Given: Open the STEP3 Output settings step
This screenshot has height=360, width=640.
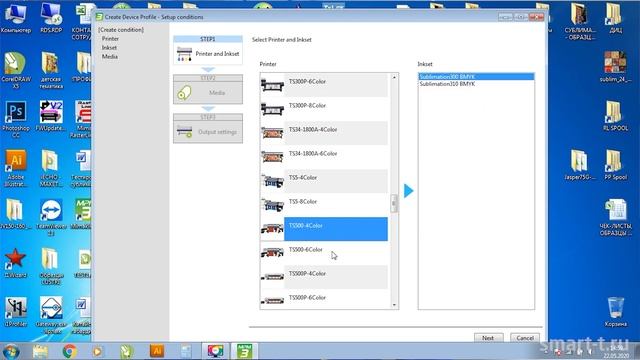Looking at the screenshot, I should pyautogui.click(x=208, y=129).
